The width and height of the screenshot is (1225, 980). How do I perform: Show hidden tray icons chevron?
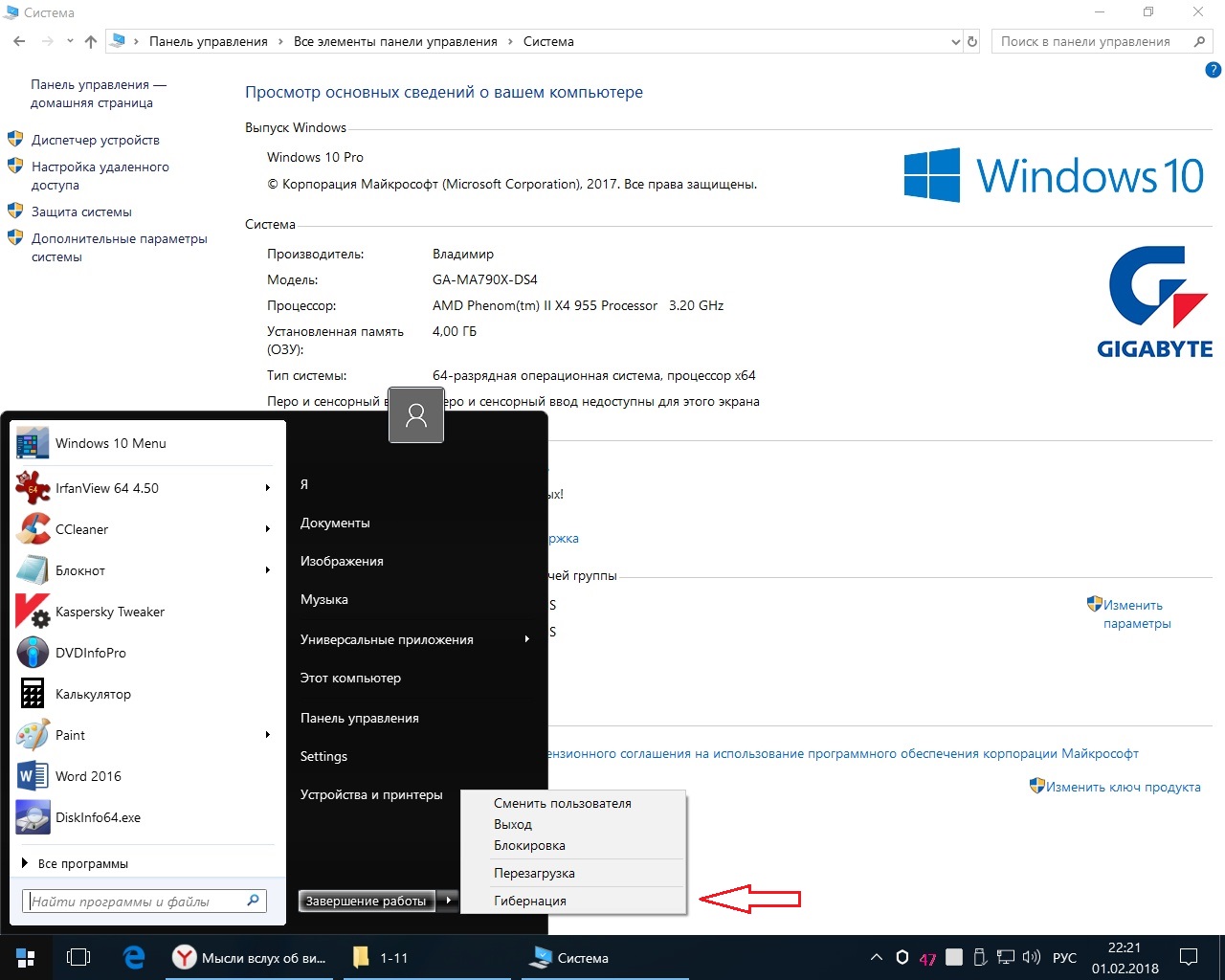876,957
